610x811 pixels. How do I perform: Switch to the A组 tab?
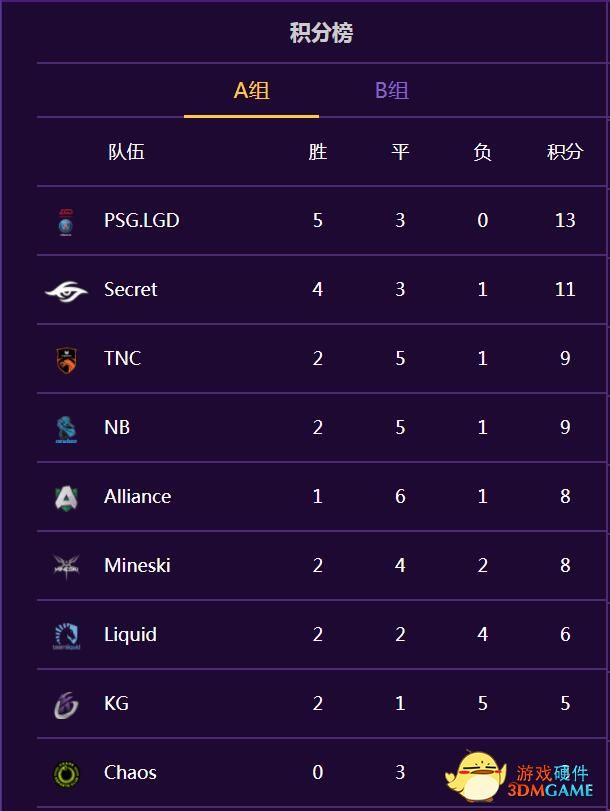click(251, 91)
